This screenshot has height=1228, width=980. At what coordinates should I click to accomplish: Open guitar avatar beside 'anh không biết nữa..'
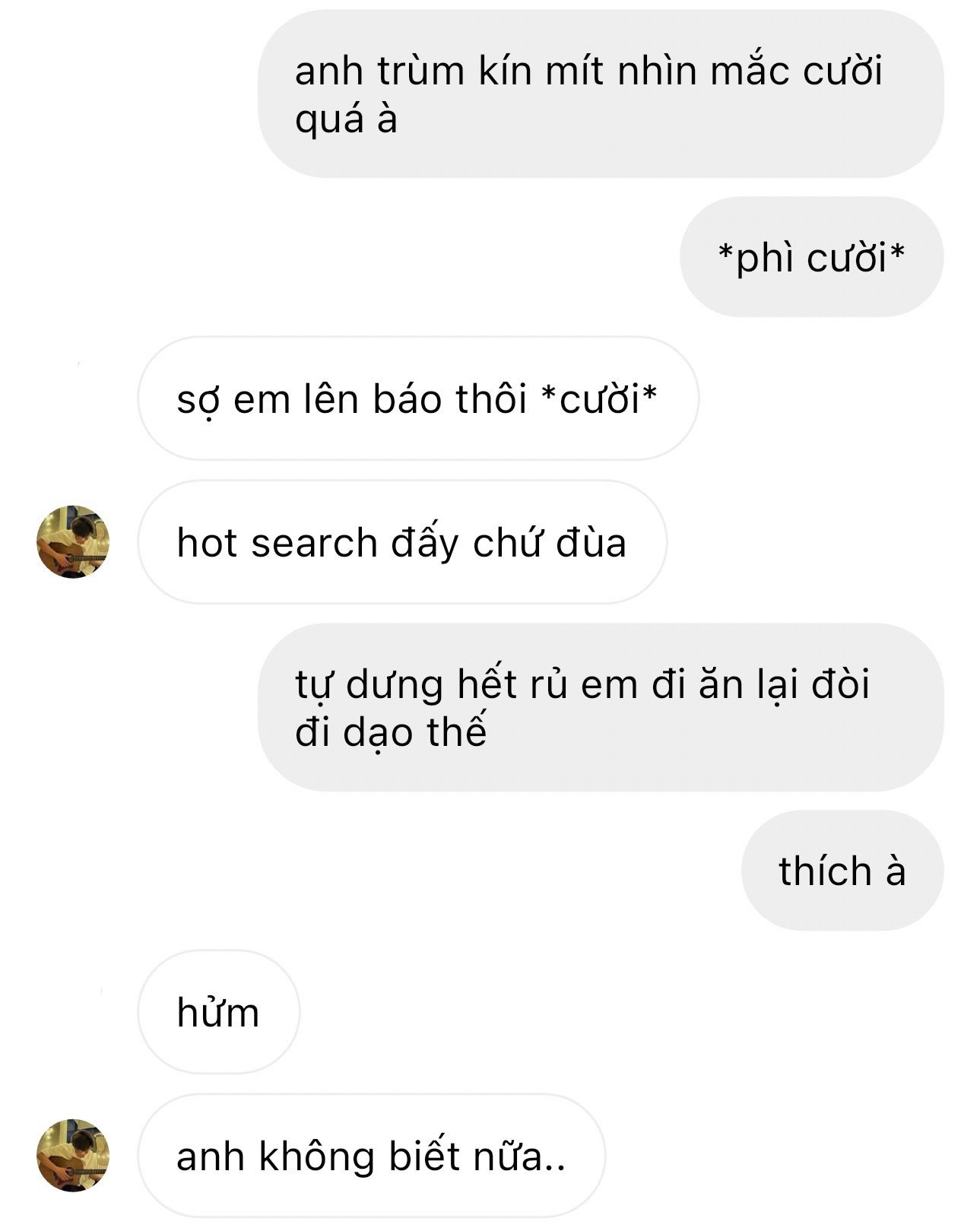[x=73, y=1155]
